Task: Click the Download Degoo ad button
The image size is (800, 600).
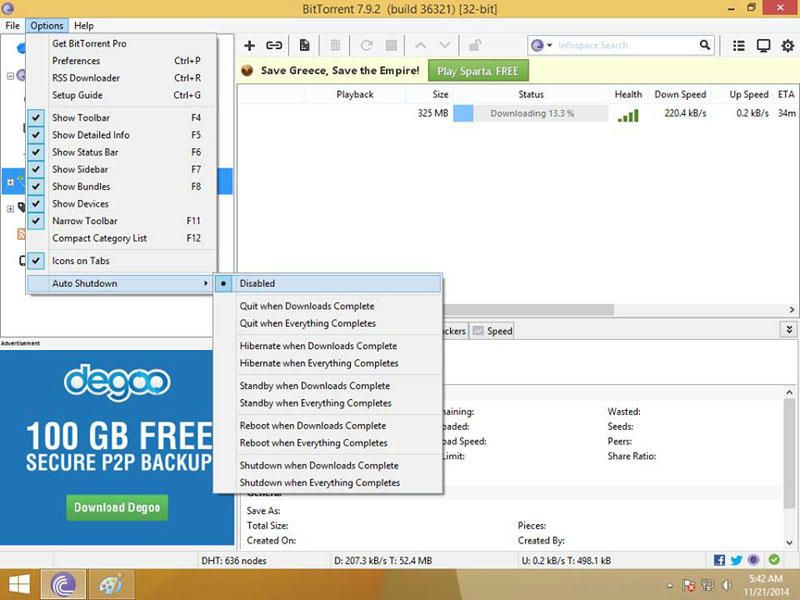Action: click(117, 507)
